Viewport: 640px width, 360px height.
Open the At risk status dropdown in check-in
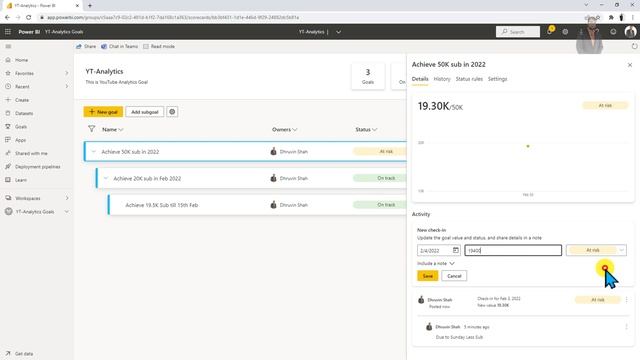click(596, 250)
